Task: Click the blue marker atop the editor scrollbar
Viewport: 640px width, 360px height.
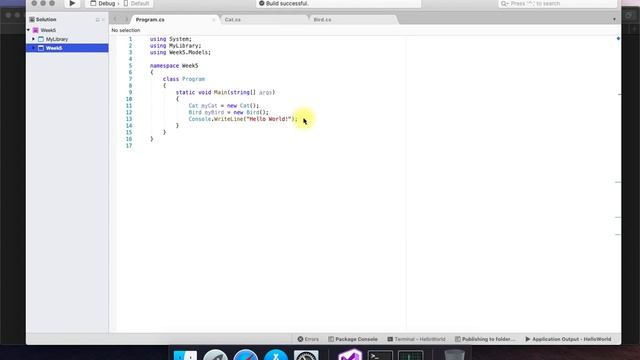Action: pos(618,38)
